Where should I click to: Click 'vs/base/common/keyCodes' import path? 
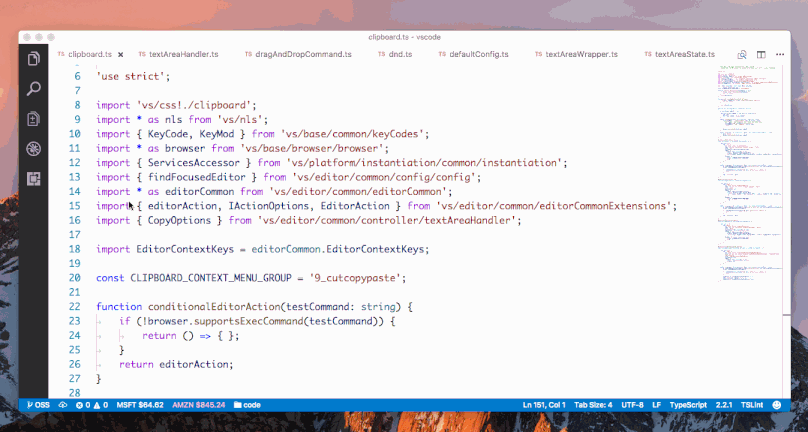(352, 134)
